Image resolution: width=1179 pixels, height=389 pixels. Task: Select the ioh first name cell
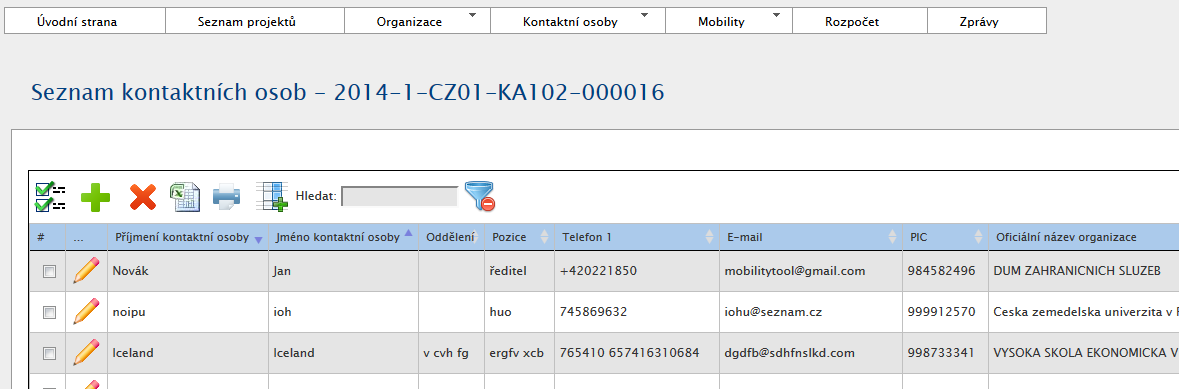pos(344,312)
